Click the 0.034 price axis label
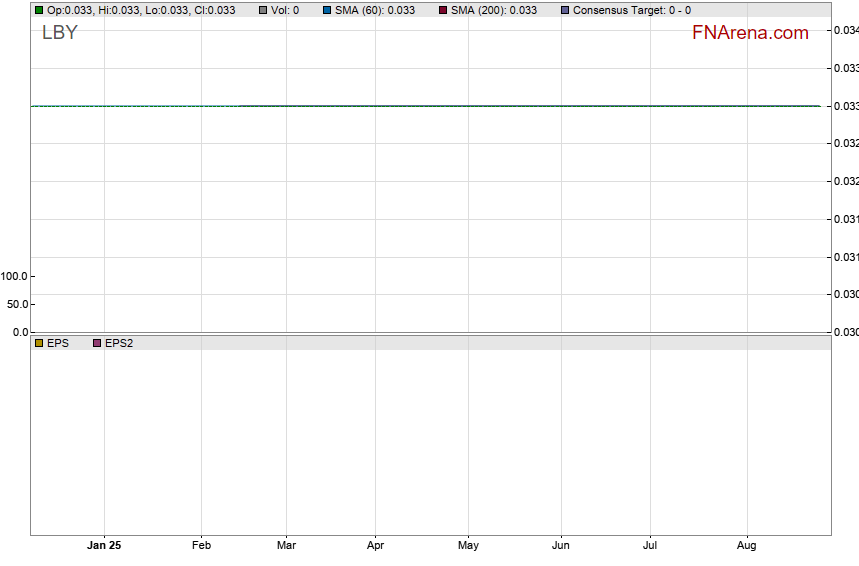Screen dimensions: 859x566 point(846,30)
